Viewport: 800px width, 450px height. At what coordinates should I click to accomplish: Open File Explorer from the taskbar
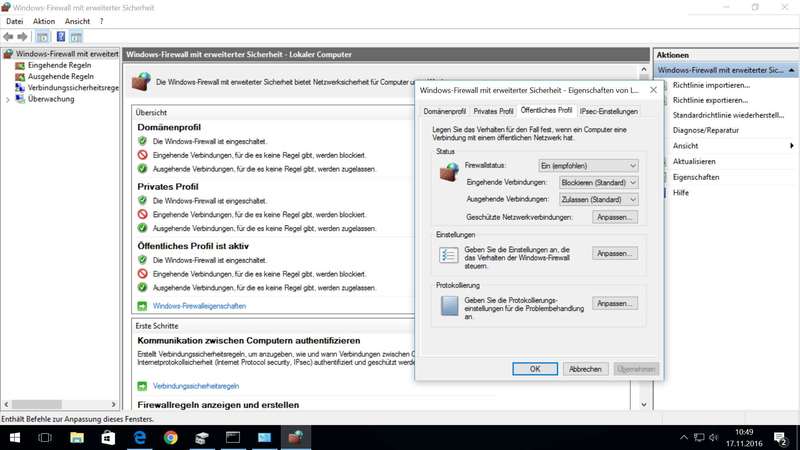77,438
